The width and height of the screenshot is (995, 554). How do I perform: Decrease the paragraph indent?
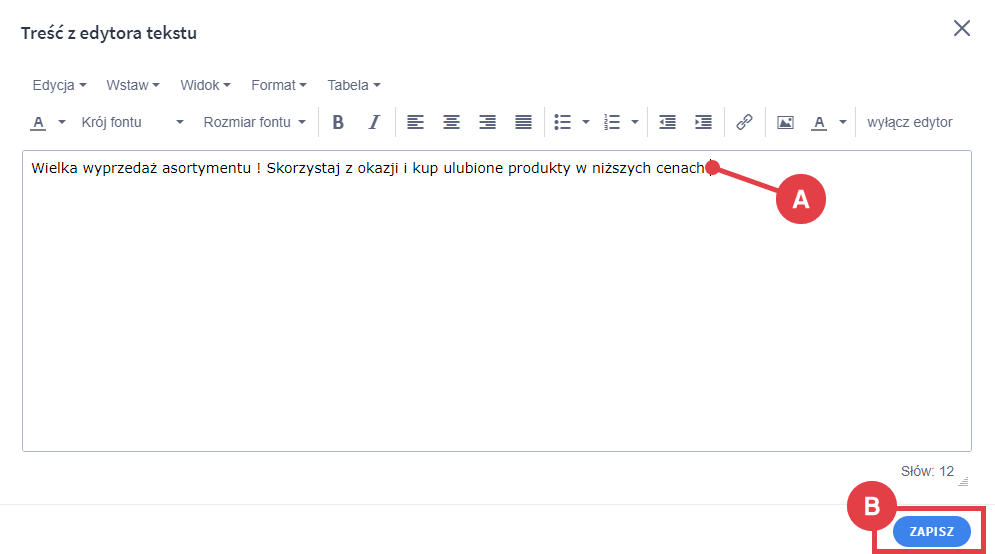click(667, 122)
